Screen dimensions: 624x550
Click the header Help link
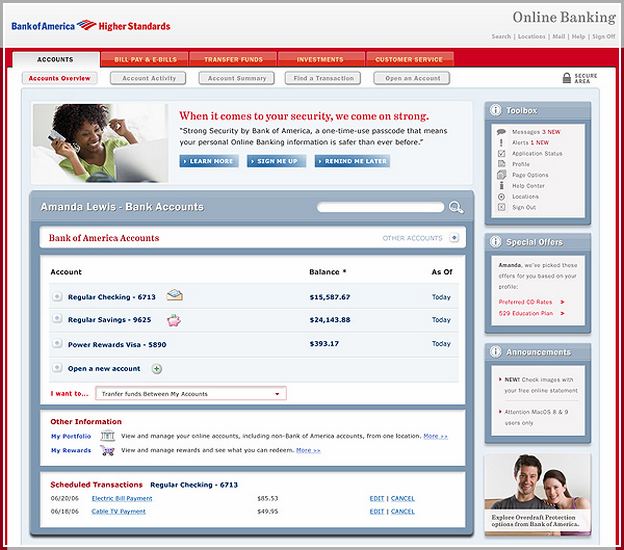tap(578, 37)
